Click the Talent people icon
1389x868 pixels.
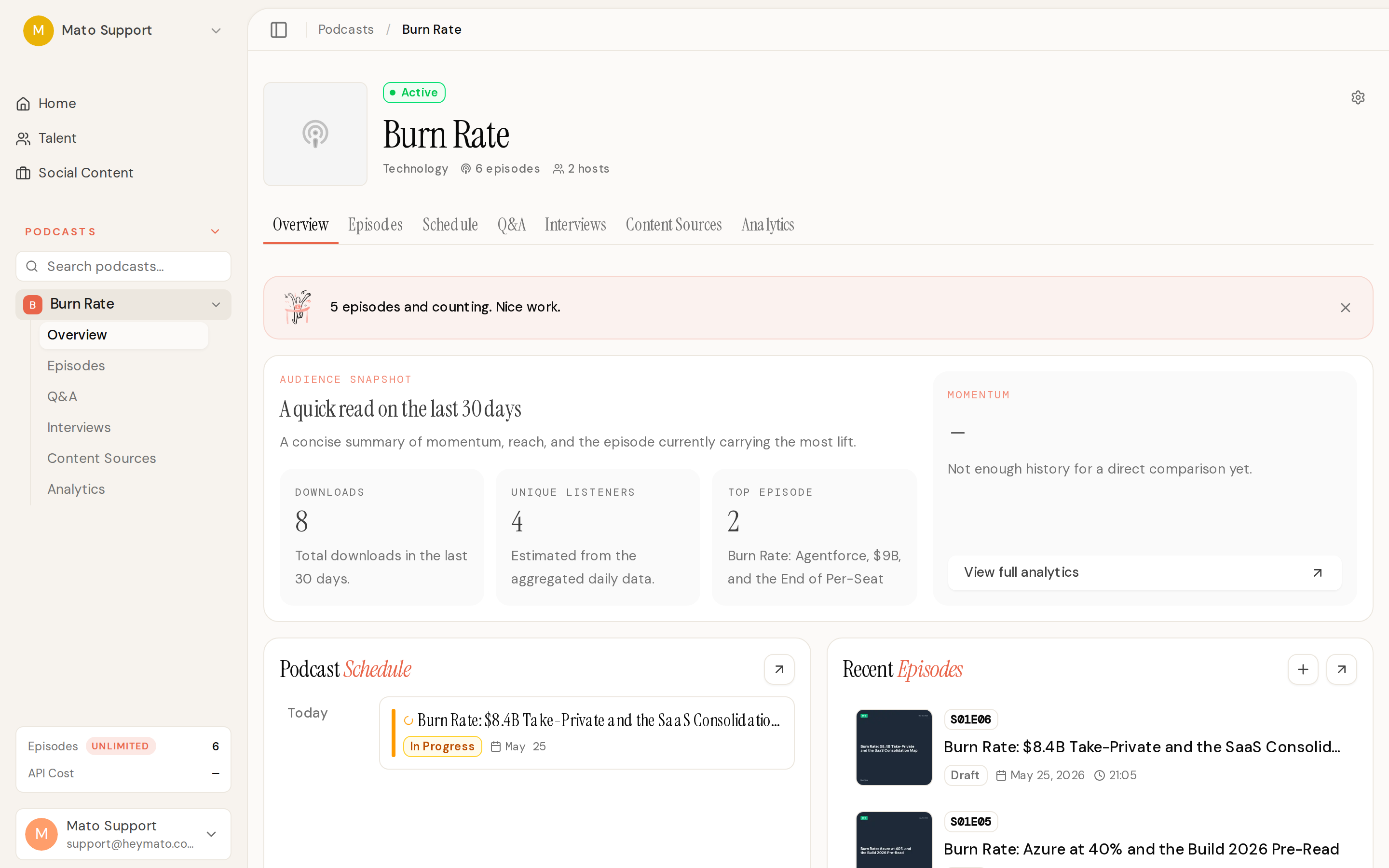point(24,138)
